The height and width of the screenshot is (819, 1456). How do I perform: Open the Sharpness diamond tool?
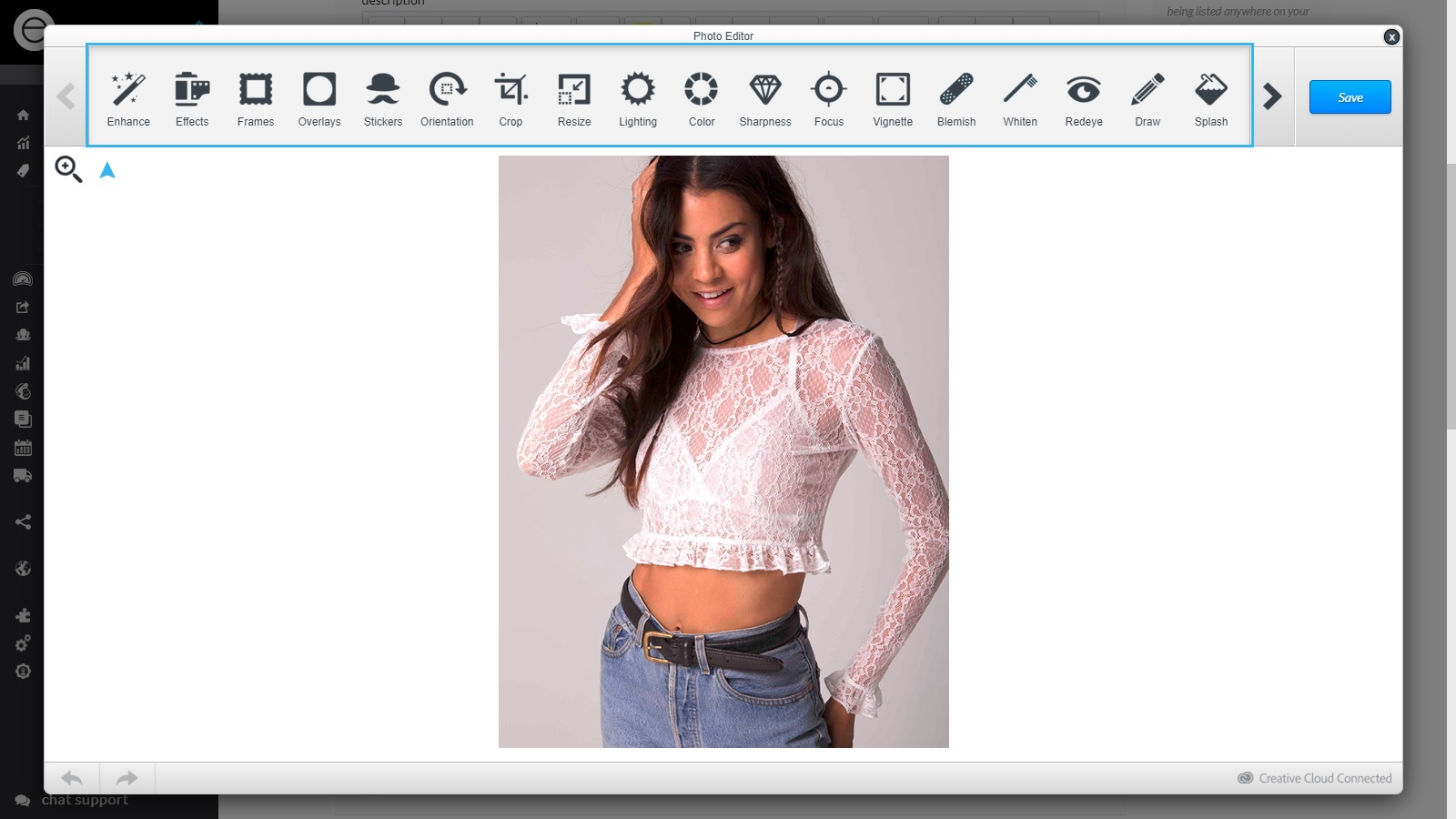765,99
